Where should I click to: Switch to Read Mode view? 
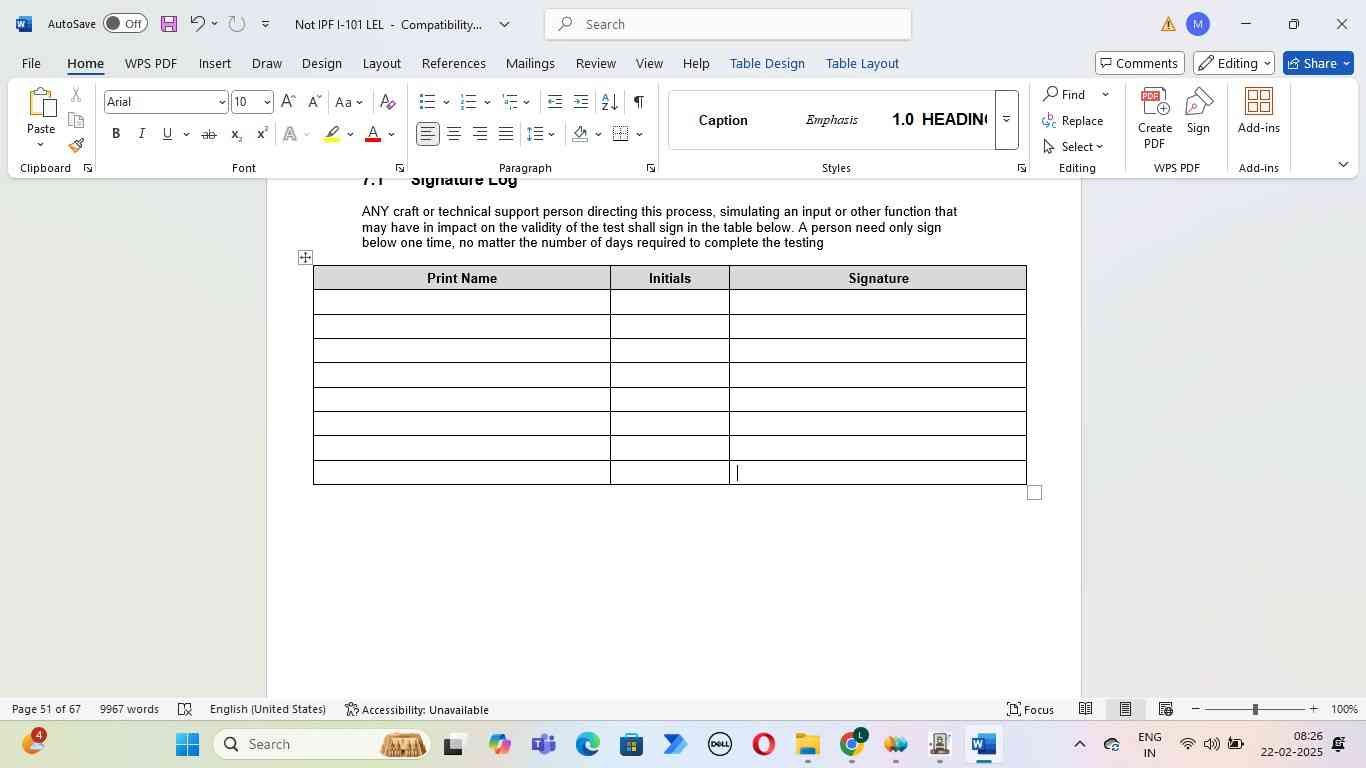[1085, 709]
